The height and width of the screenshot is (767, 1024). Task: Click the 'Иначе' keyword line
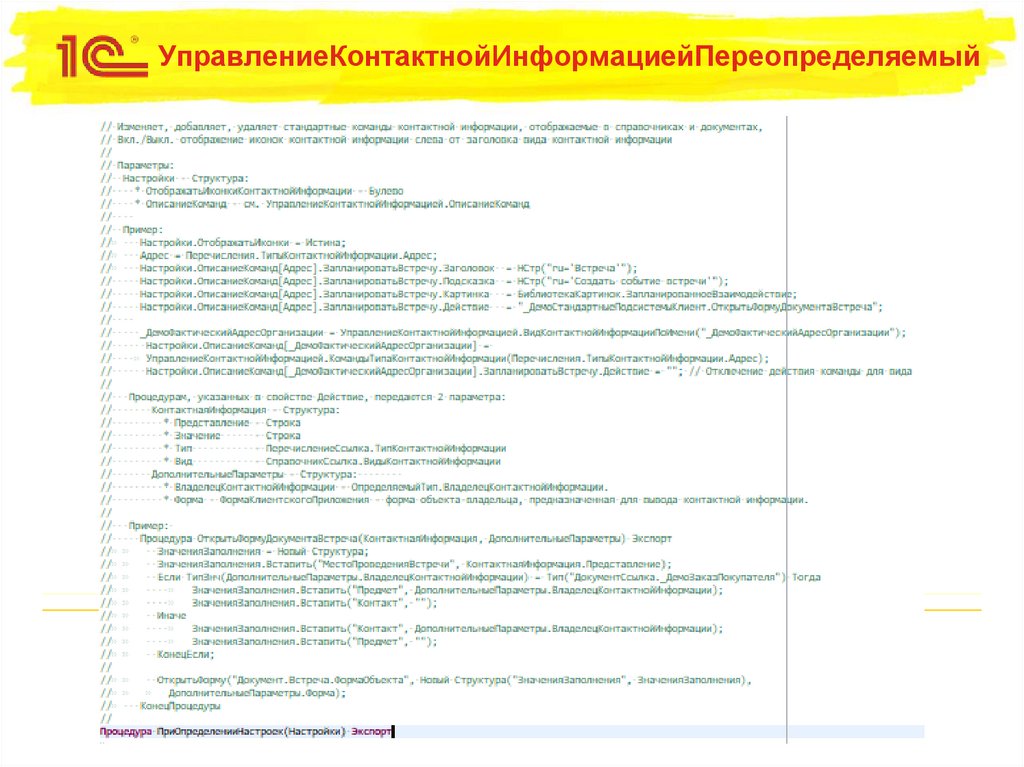tap(144, 615)
